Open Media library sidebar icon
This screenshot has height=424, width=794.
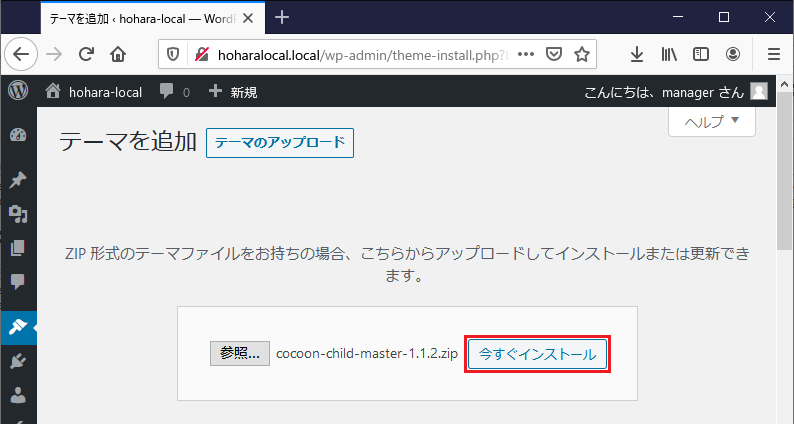pos(17,214)
